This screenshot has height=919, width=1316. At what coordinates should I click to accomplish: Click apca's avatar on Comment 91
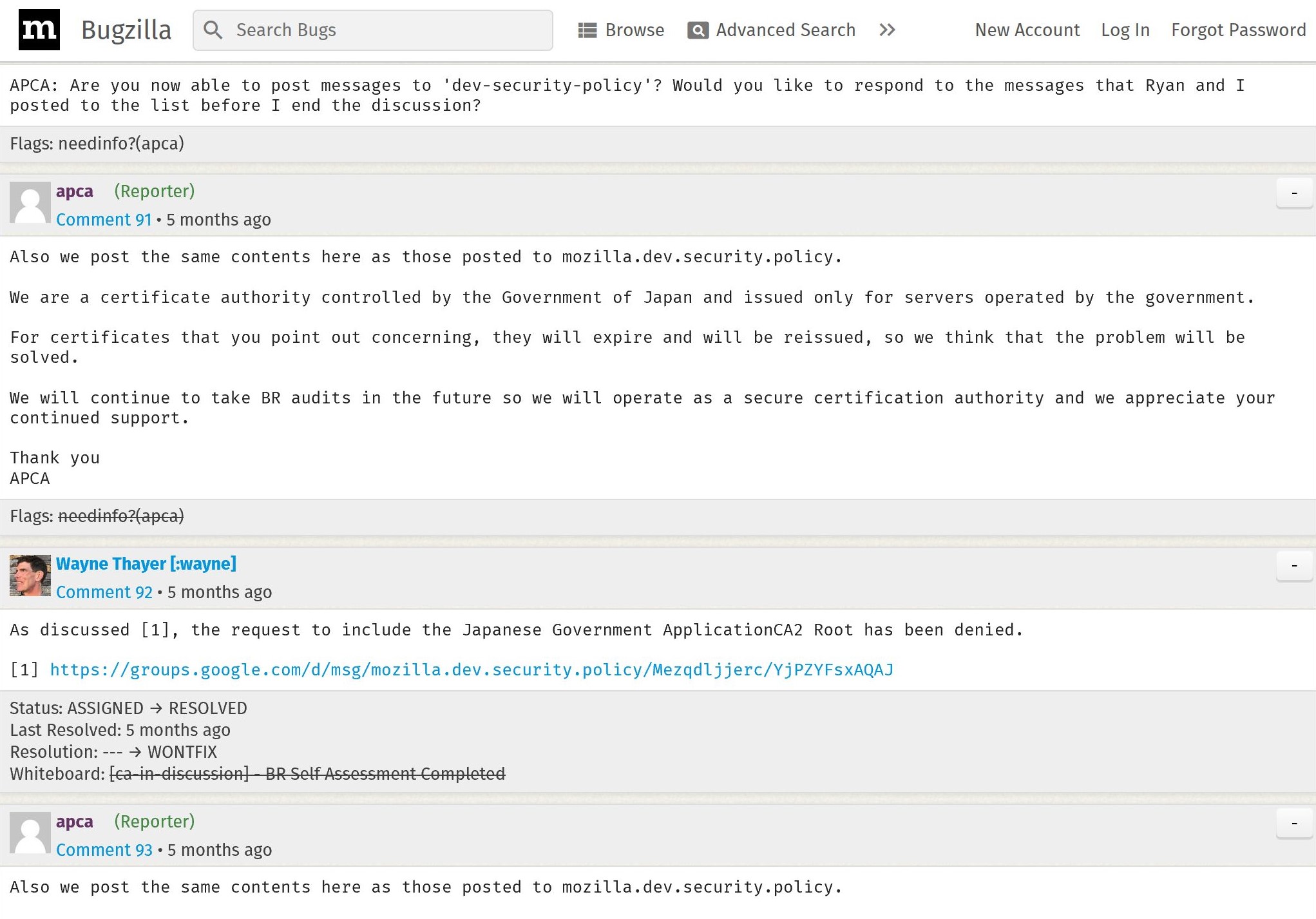(x=30, y=202)
